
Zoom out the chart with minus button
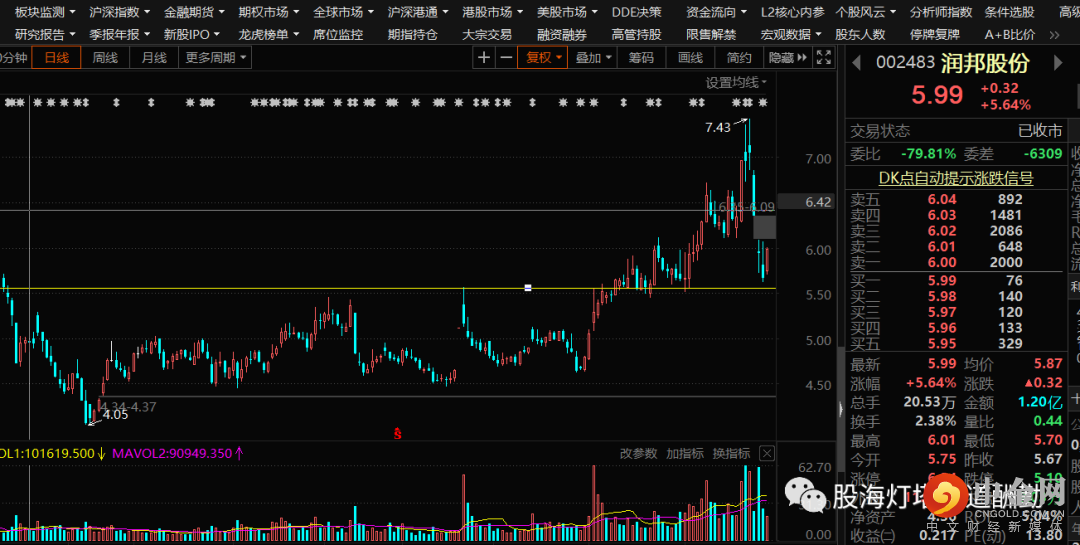[x=506, y=58]
